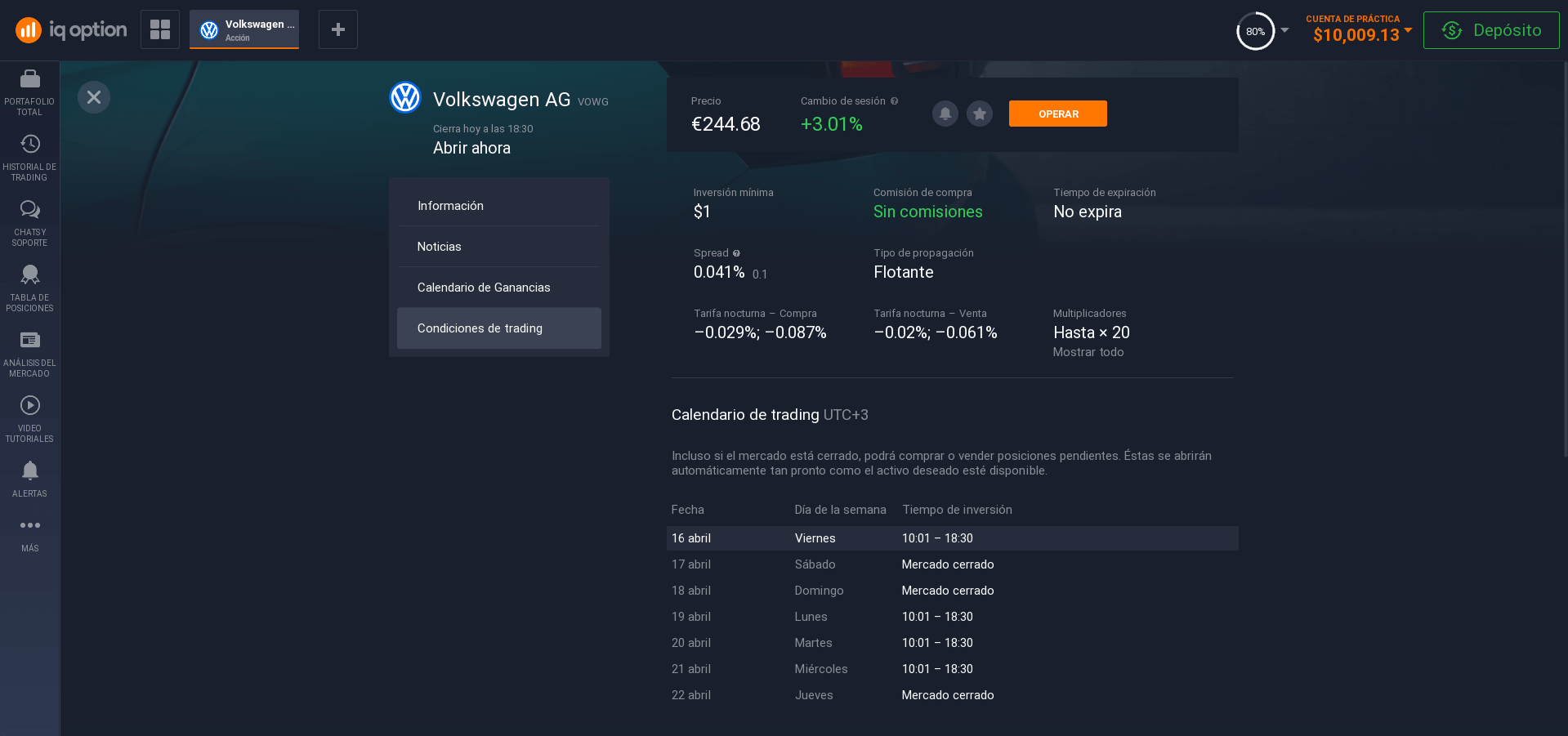Click the Abrir ahora text
Viewport: 1568px width, 736px height.
click(x=471, y=148)
